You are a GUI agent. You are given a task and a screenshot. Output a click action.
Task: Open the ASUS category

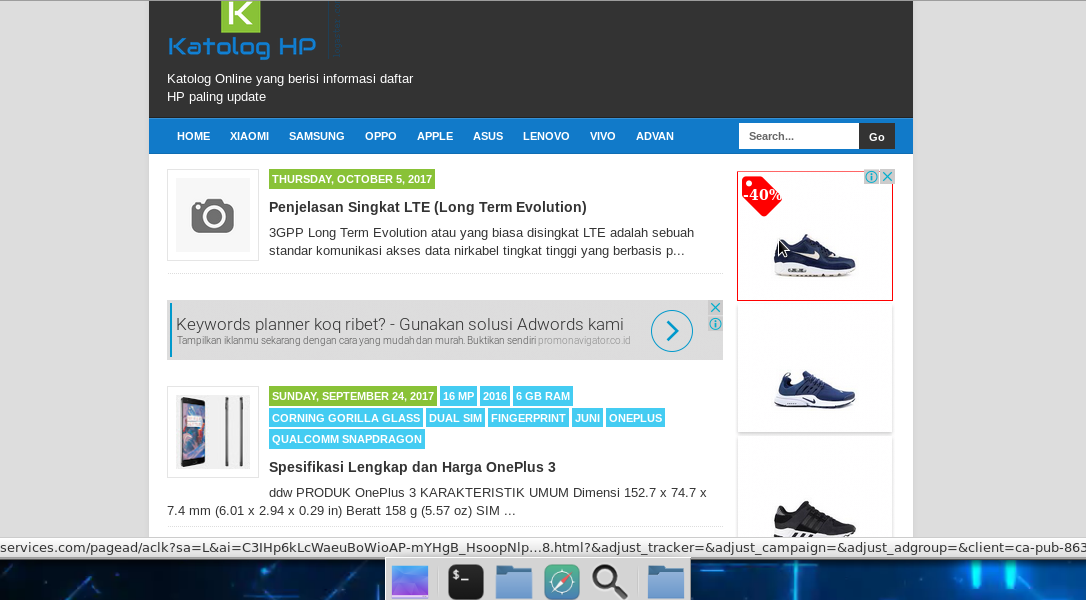[488, 136]
